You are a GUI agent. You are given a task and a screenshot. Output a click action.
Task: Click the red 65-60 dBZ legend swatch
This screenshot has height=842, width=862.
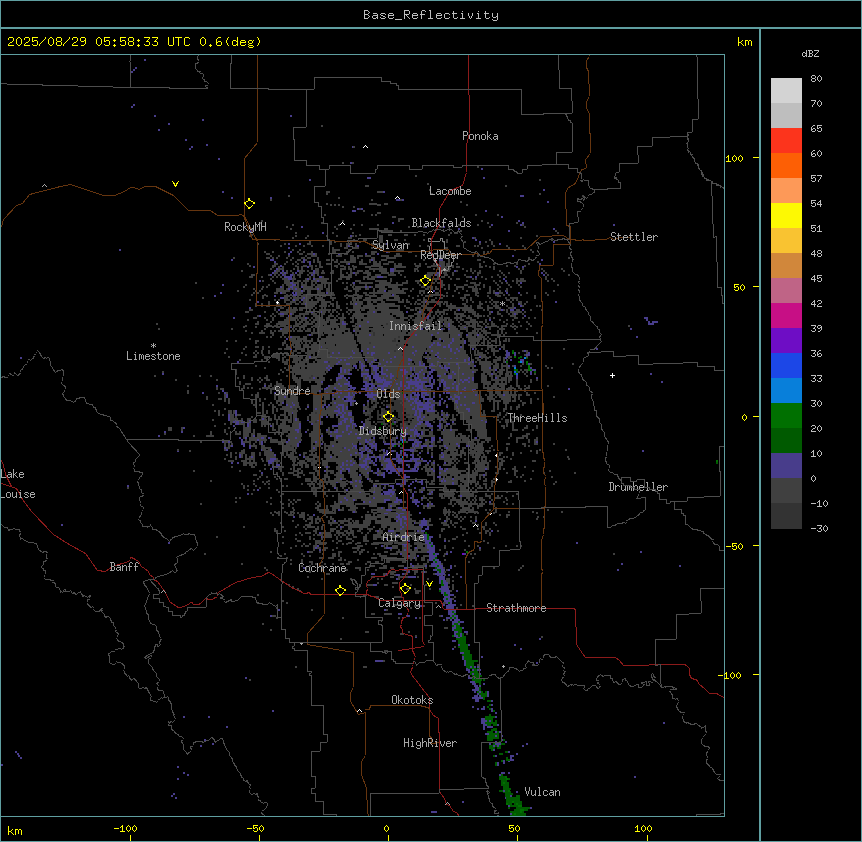click(x=786, y=141)
